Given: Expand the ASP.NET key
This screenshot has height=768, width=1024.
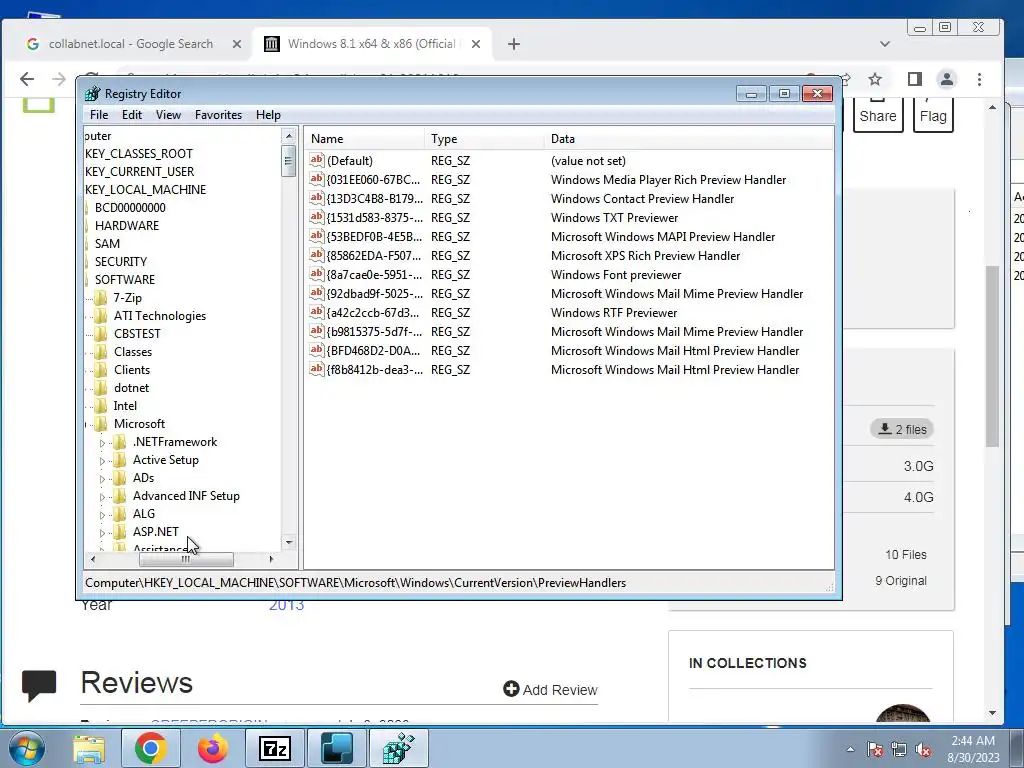Looking at the screenshot, I should tap(103, 533).
